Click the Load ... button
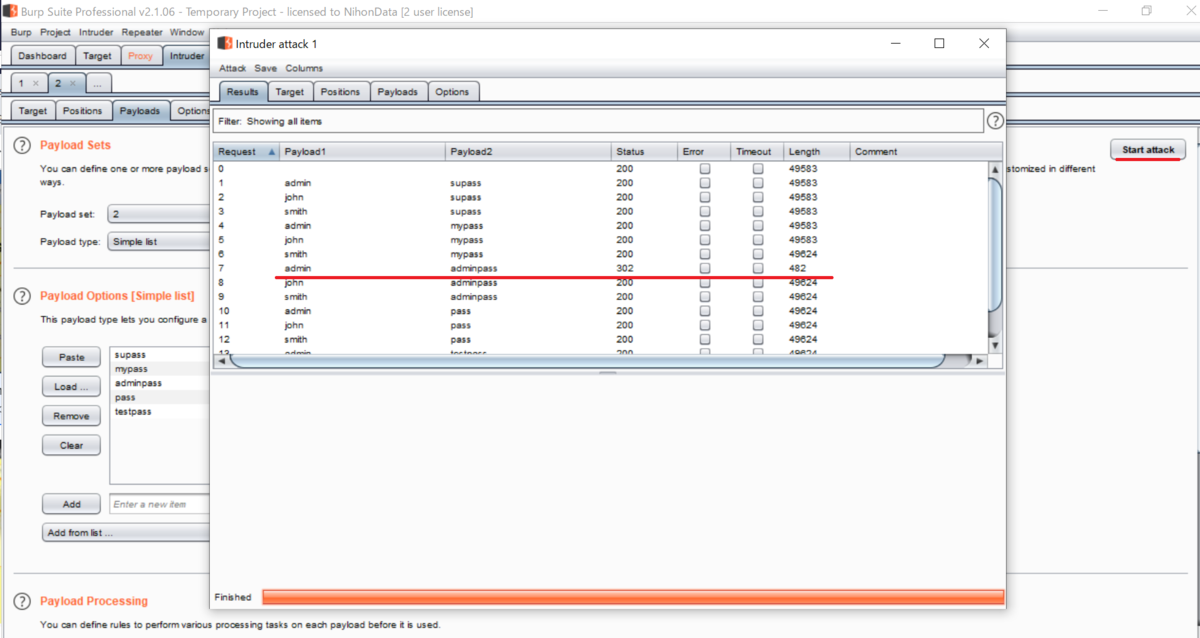This screenshot has height=638, width=1200. click(x=71, y=386)
